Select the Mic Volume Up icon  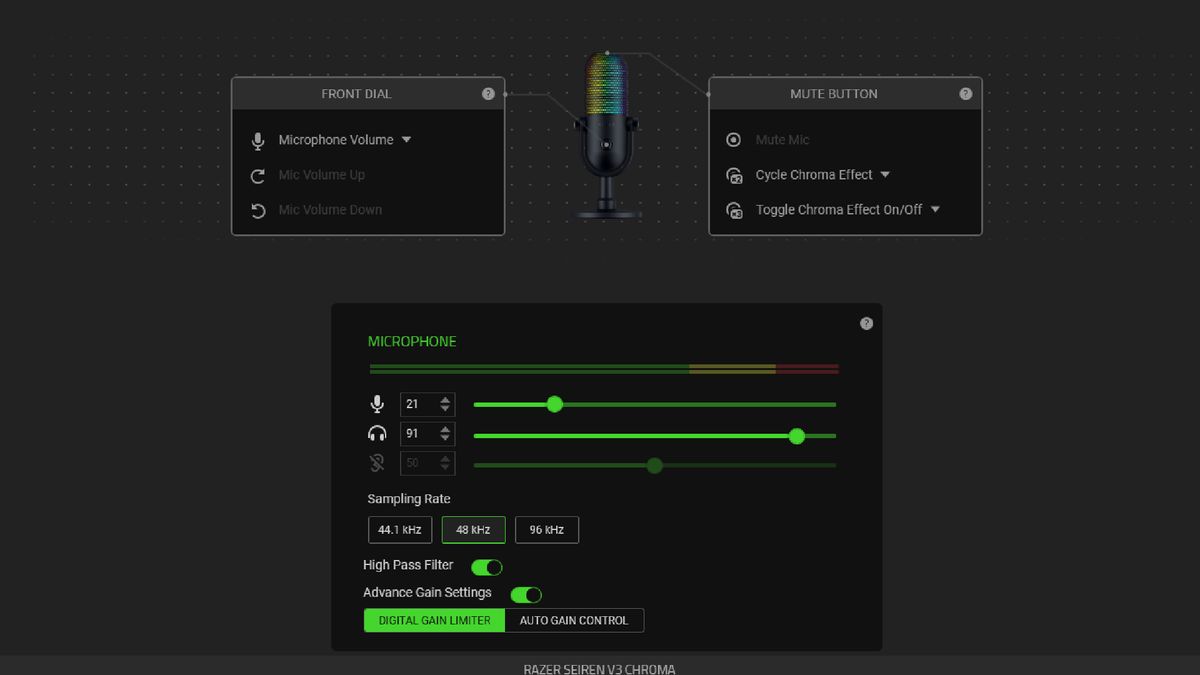(257, 174)
